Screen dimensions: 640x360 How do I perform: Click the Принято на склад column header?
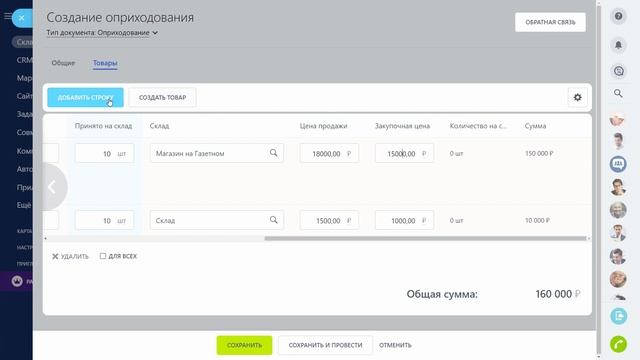coord(103,126)
